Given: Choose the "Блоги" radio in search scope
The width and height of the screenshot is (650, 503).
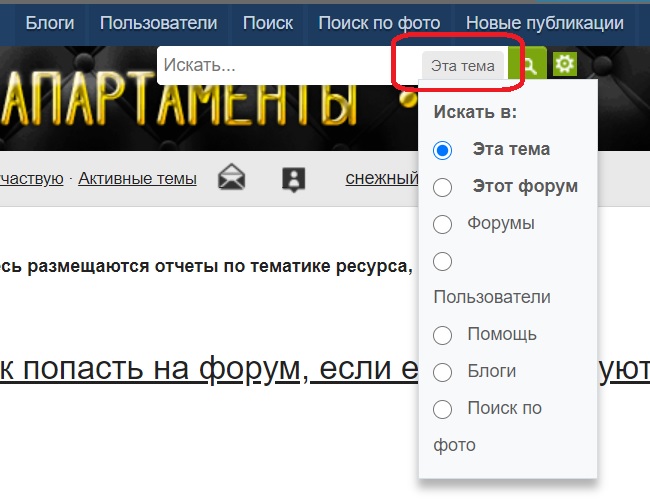Looking at the screenshot, I should (x=443, y=372).
